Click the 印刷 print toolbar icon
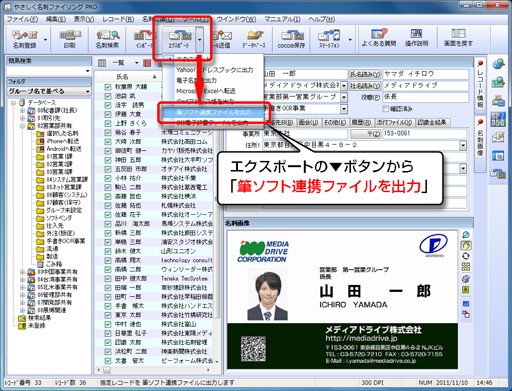The width and height of the screenshot is (512, 391). tap(69, 39)
